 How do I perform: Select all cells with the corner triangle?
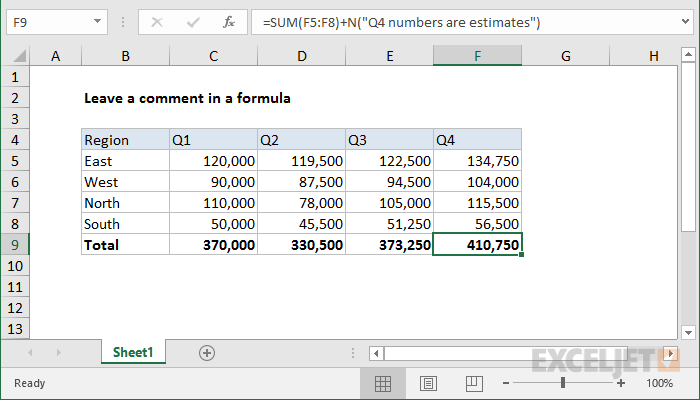(19, 56)
